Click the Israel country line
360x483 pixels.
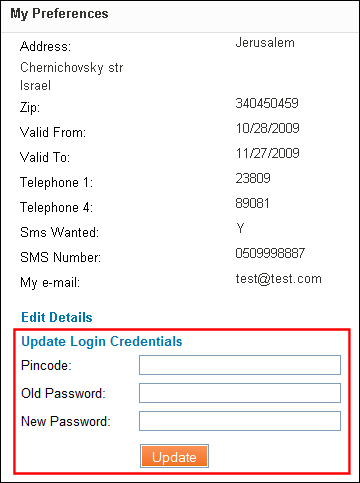pyautogui.click(x=35, y=86)
